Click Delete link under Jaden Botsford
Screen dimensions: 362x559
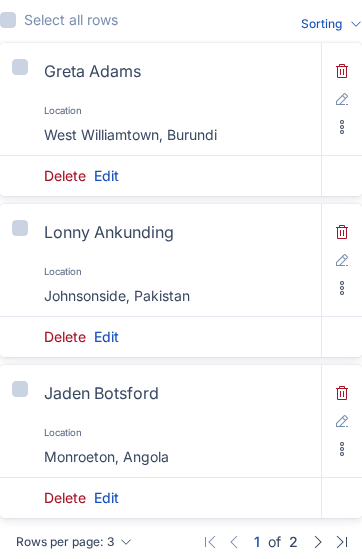coord(65,498)
